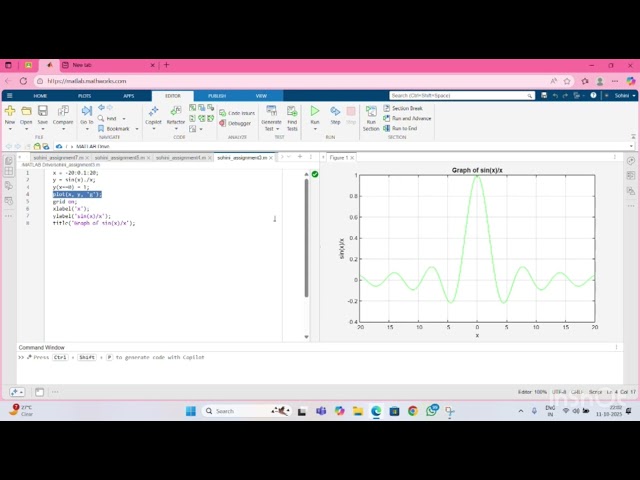Click Run and Advance
The width and height of the screenshot is (640, 480).
[407, 118]
